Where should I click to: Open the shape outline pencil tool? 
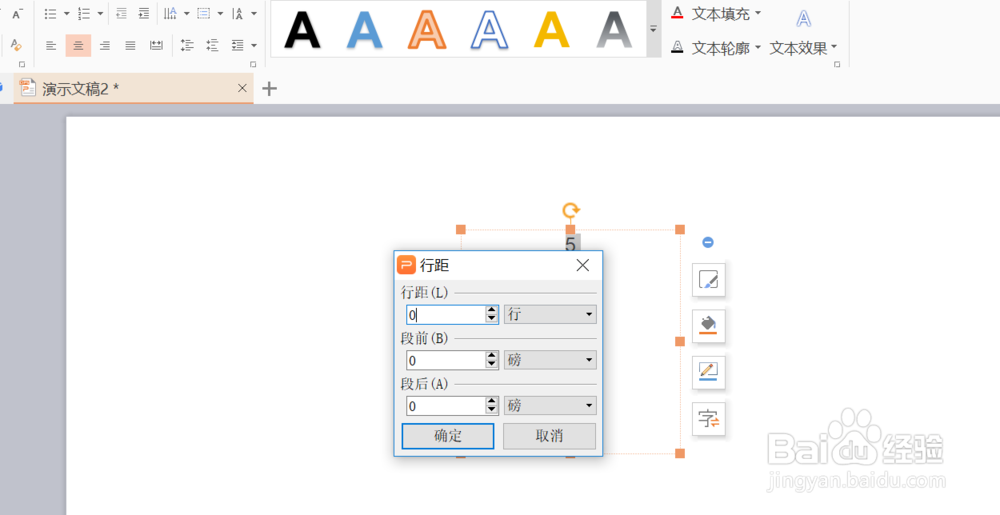coord(709,372)
